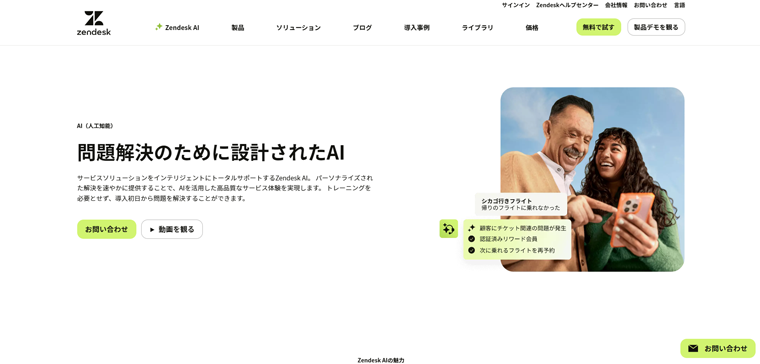Click the hero photo of two people
The width and height of the screenshot is (760, 364).
(x=592, y=179)
